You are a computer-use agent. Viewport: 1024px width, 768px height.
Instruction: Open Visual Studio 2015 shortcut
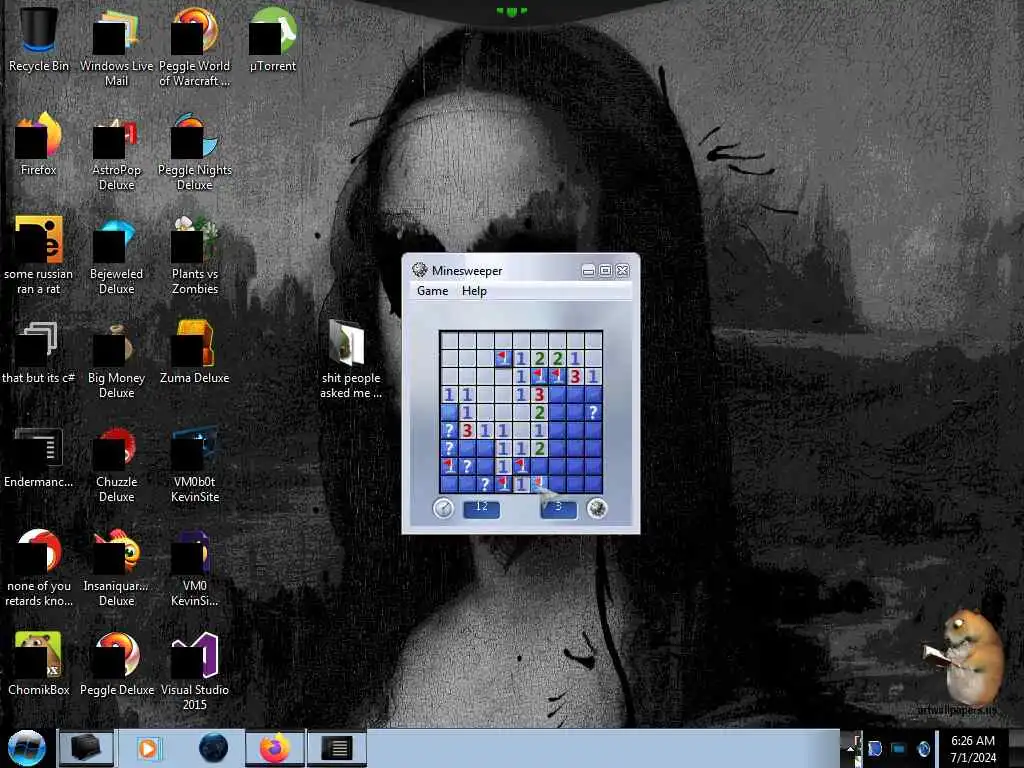195,671
